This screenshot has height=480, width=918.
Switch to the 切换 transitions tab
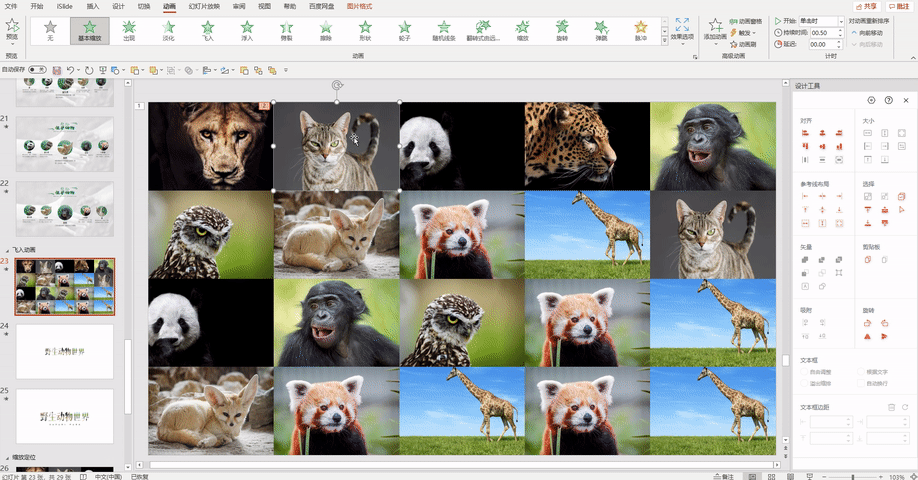click(x=144, y=6)
